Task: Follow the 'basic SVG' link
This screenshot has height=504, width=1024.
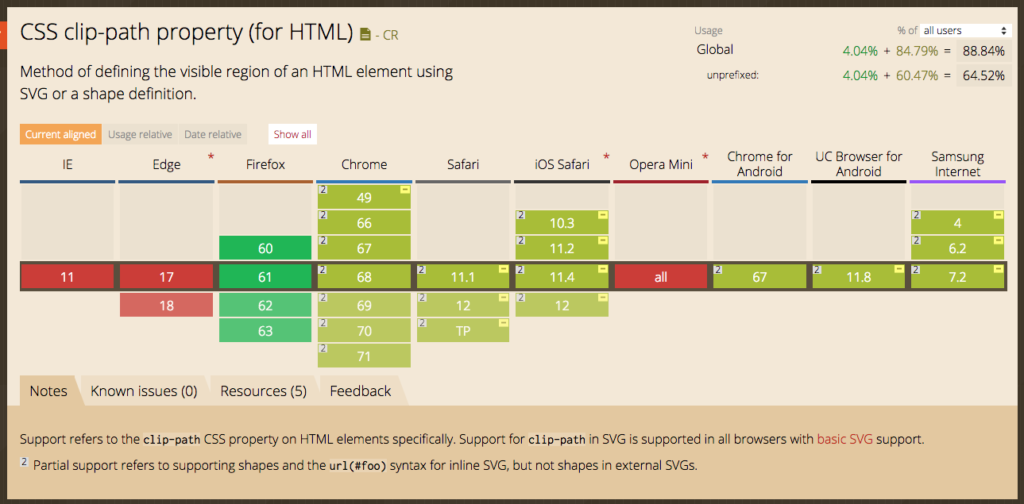Action: tap(845, 439)
